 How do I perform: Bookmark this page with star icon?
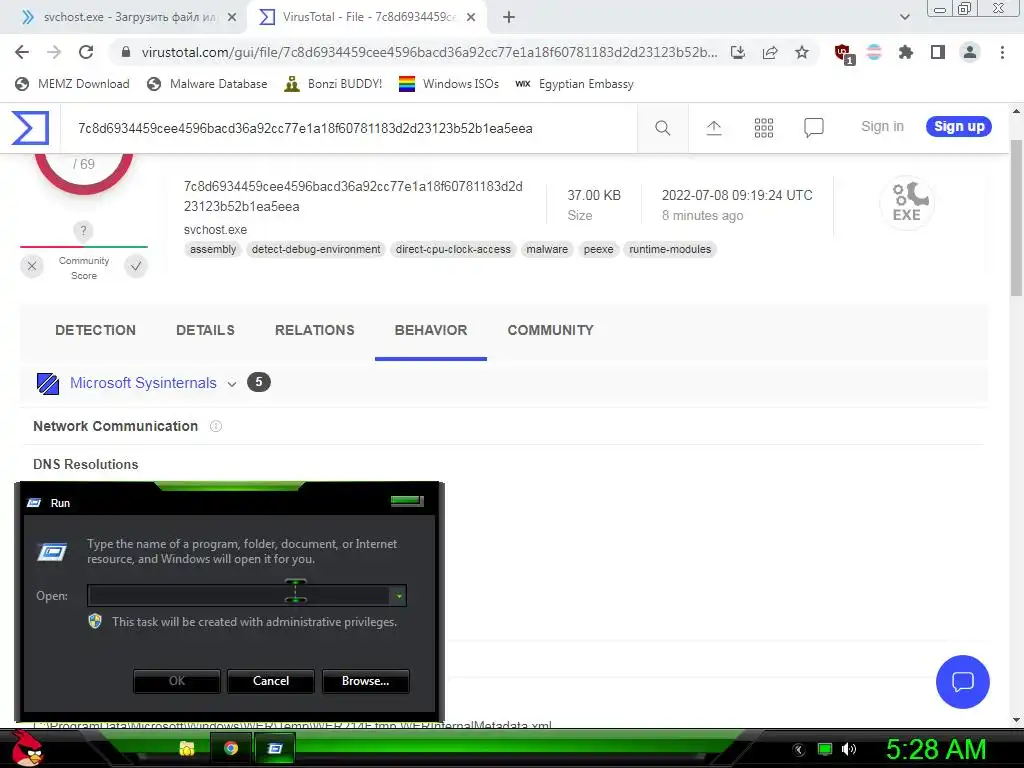(x=802, y=52)
